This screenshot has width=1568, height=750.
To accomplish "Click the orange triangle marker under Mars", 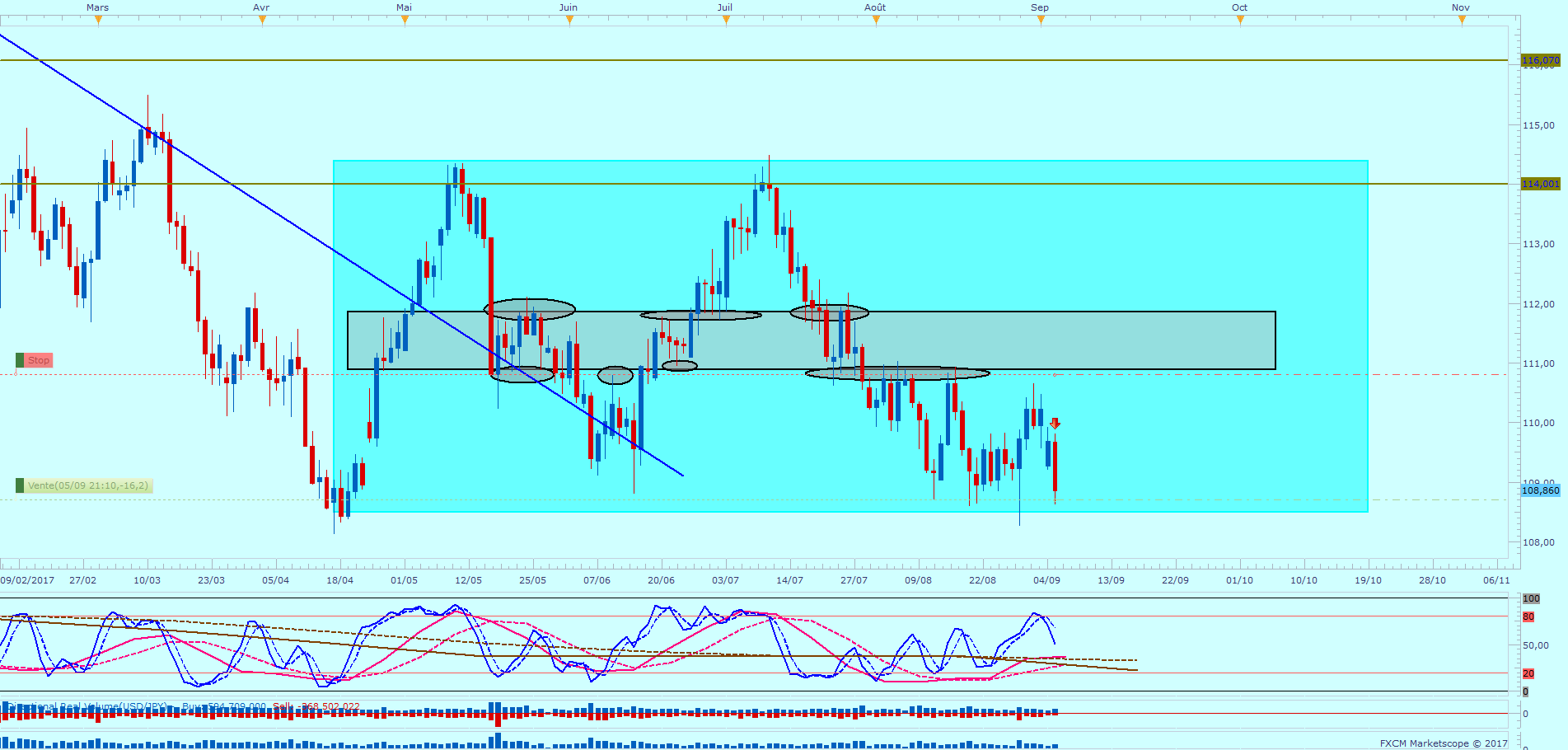I will pyautogui.click(x=98, y=21).
